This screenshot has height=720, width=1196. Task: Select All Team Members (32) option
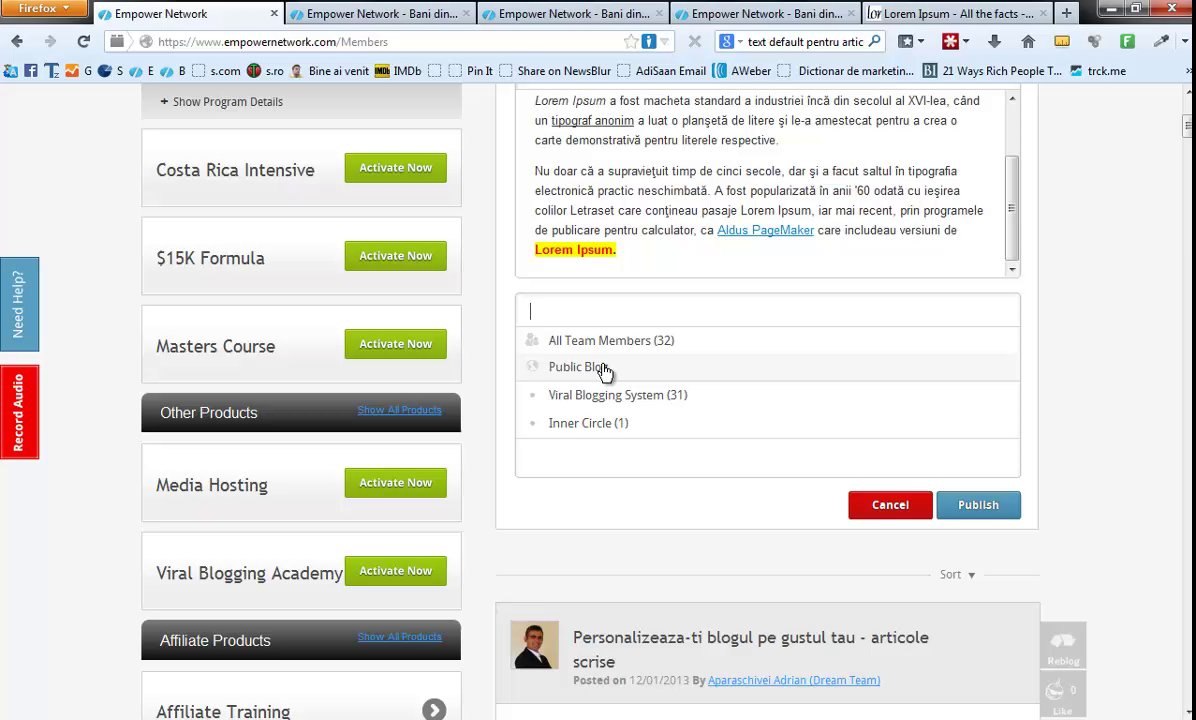point(767,340)
